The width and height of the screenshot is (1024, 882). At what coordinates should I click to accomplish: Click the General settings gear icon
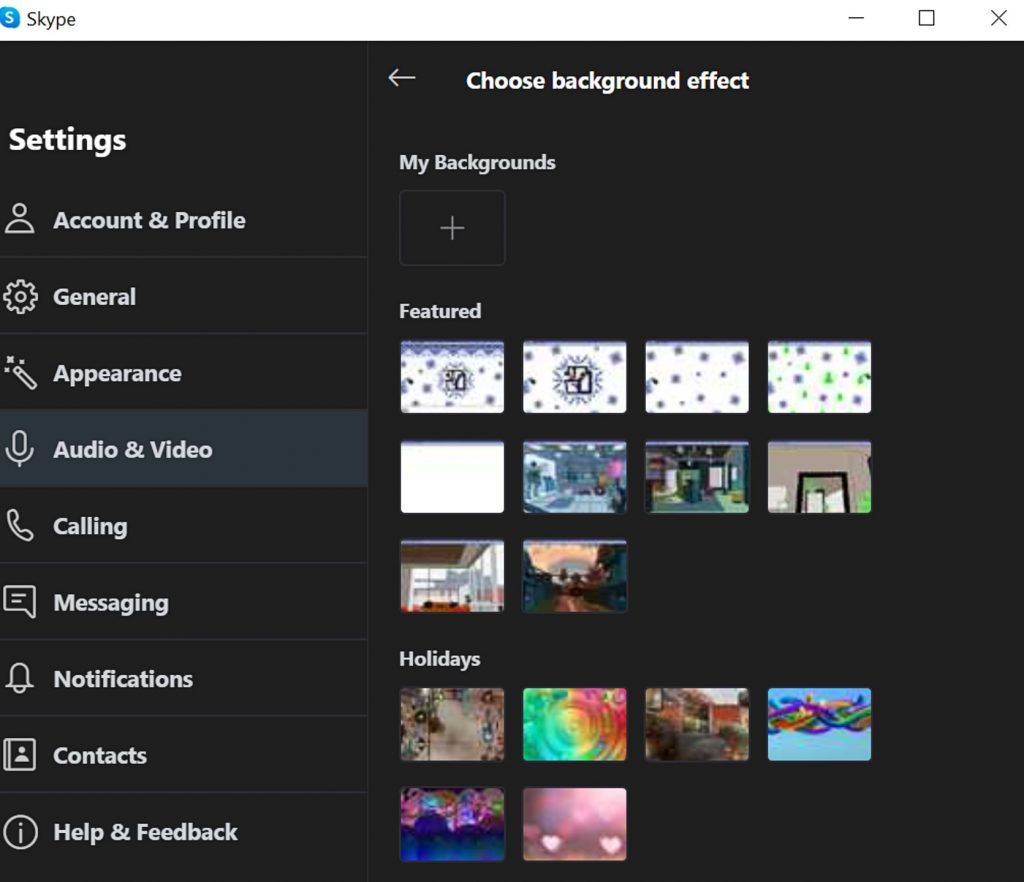(x=22, y=296)
